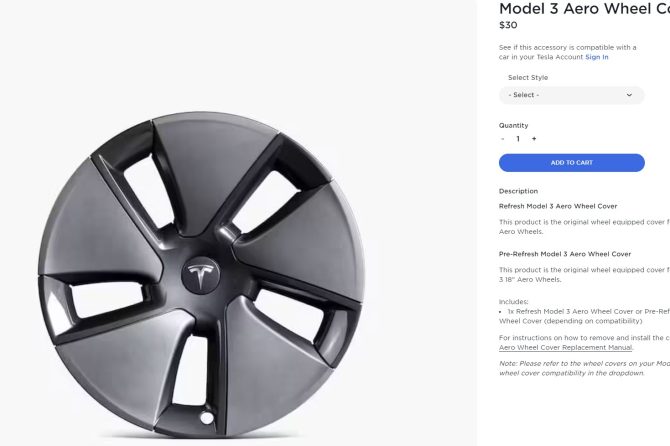670x446 pixels.
Task: Click the $30 price text
Action: pos(508,25)
